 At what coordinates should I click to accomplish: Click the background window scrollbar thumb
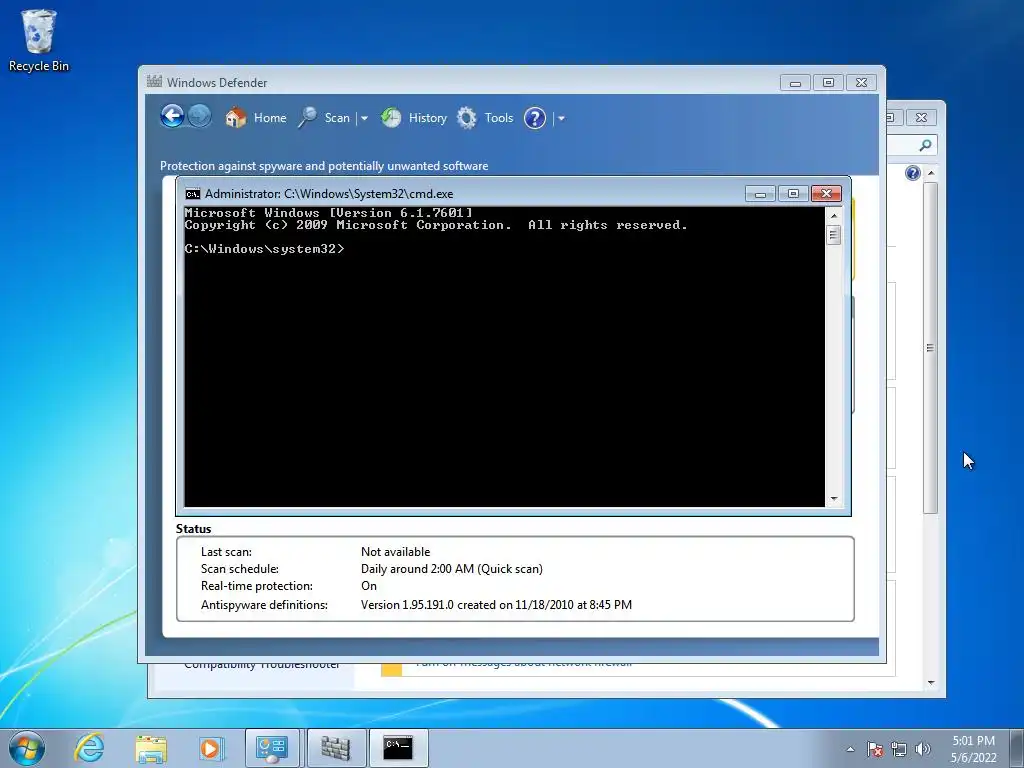point(931,347)
